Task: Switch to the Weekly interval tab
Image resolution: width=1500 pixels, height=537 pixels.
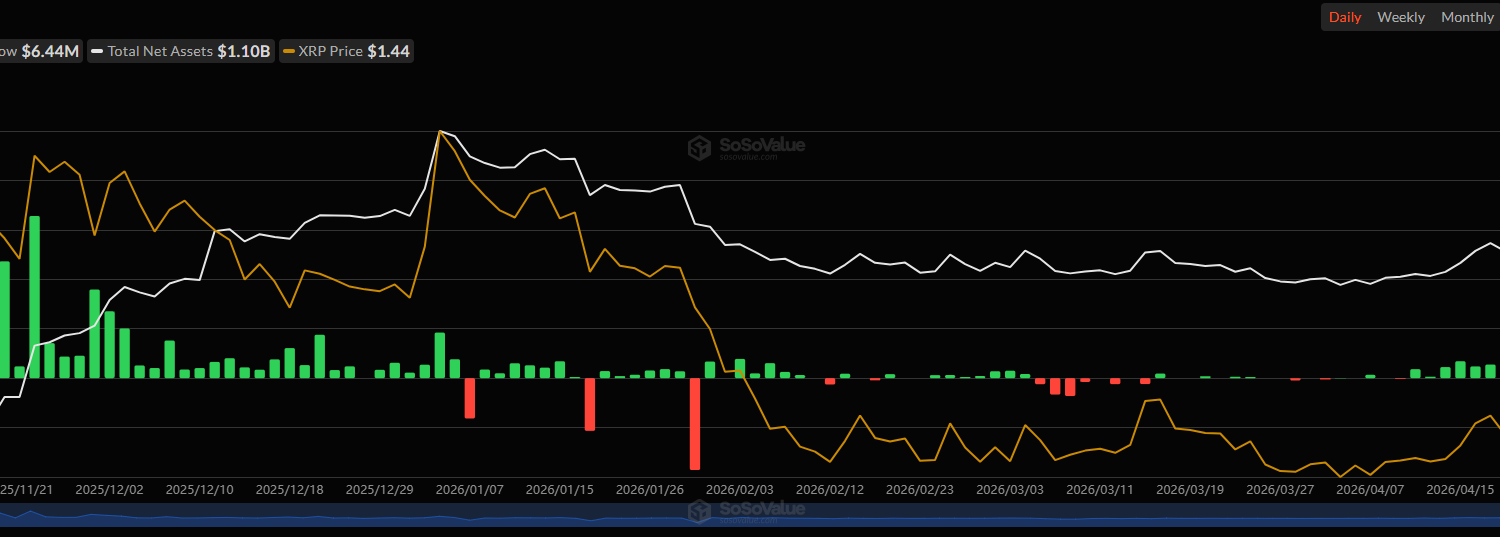Action: pos(1400,17)
